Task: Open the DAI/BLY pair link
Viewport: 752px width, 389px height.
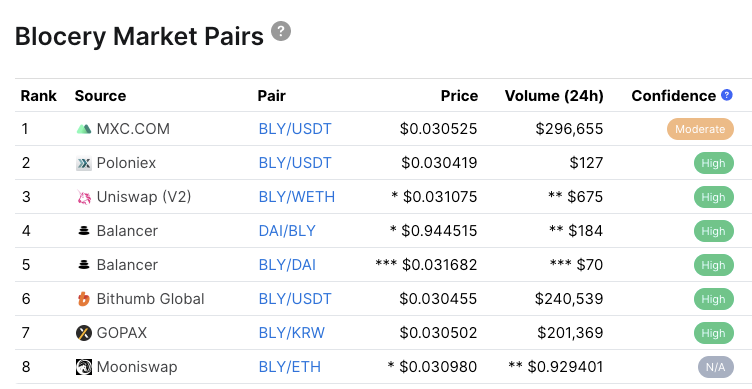Action: (x=287, y=231)
